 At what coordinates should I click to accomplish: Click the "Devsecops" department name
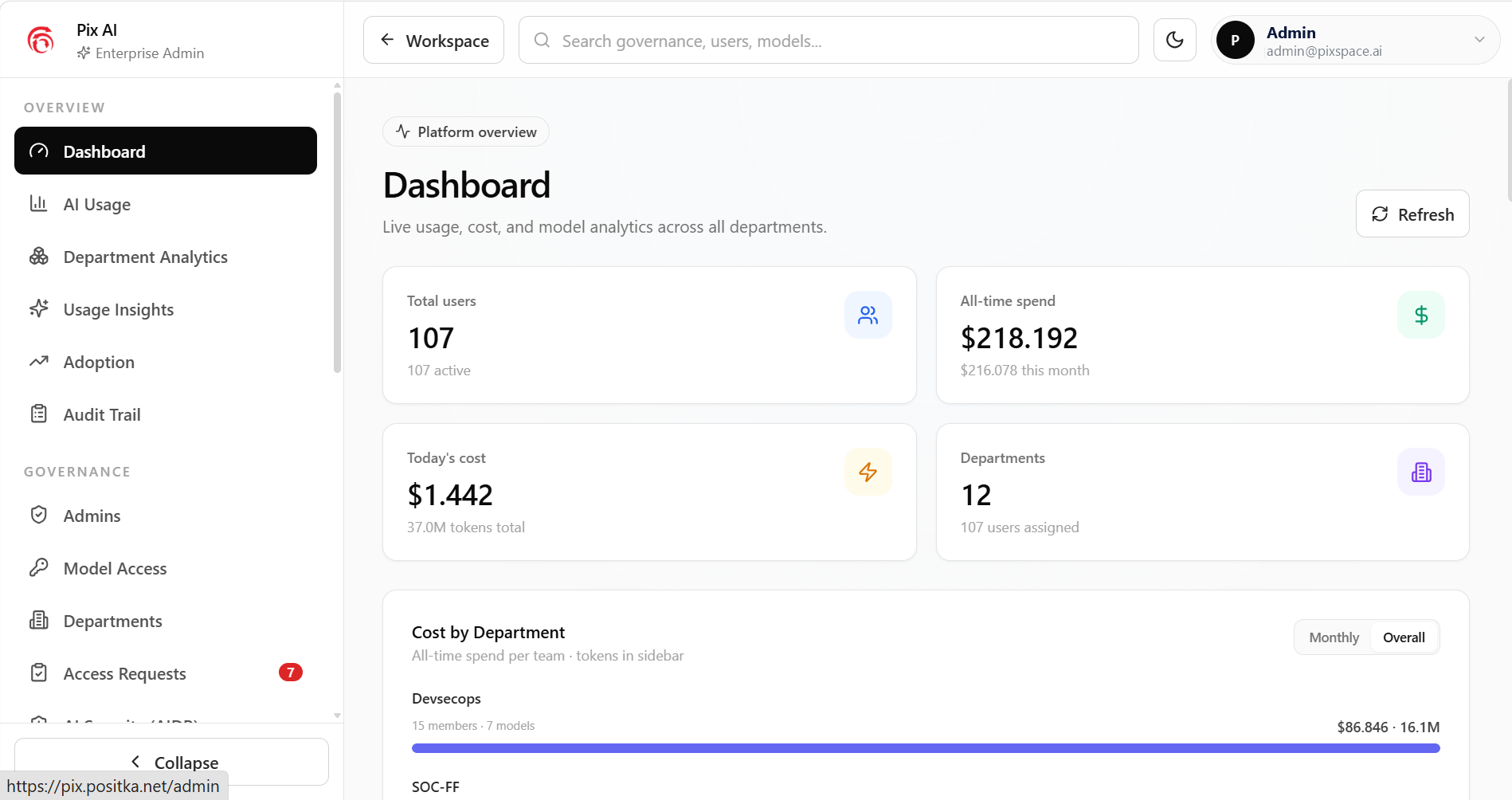[x=446, y=699]
